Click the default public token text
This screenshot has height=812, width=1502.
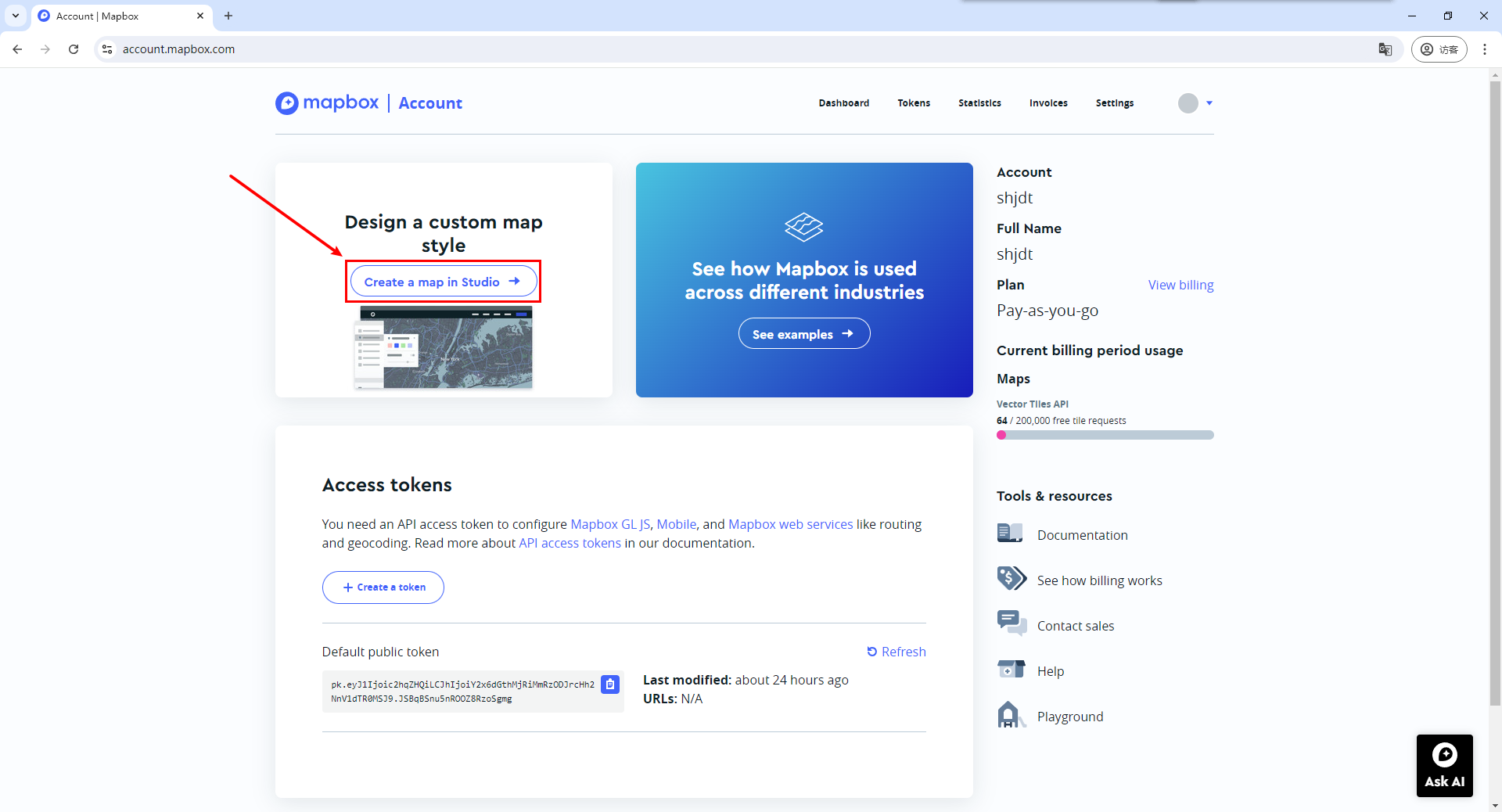[x=462, y=692]
